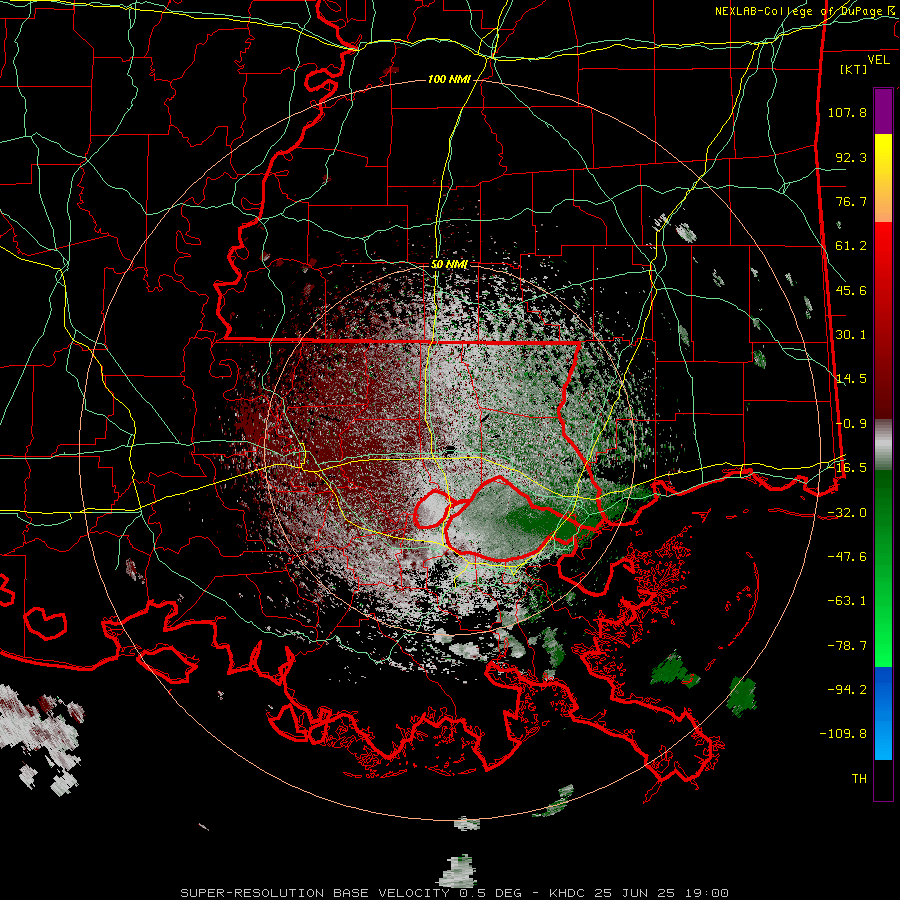Click the 61.2 legend value

(x=851, y=246)
